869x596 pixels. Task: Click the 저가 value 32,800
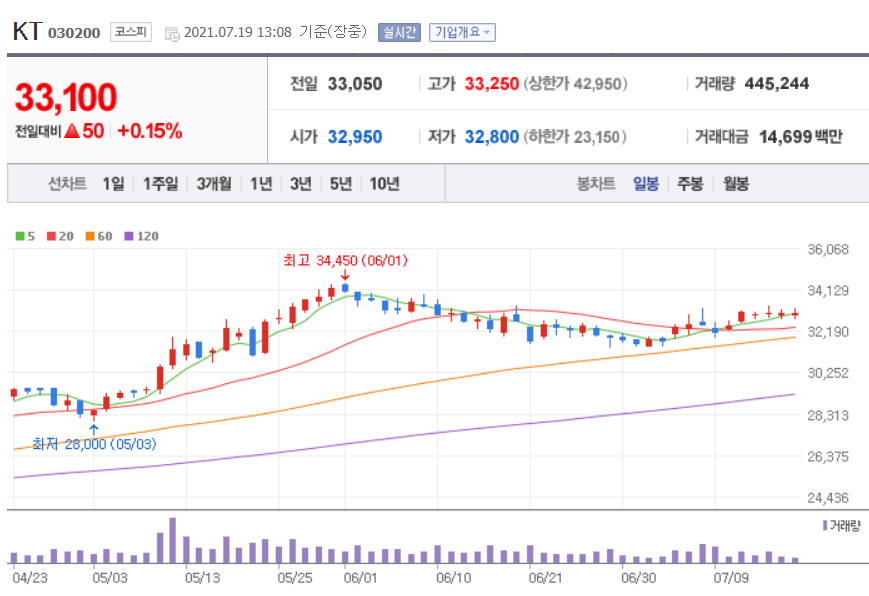(x=492, y=136)
